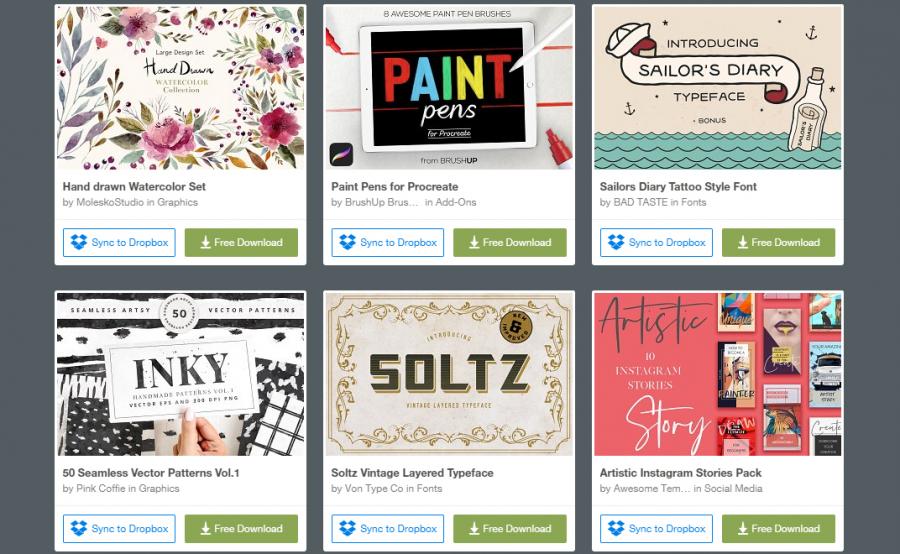
Task: Open Sailor's Diary typeface preview image
Action: click(x=718, y=88)
